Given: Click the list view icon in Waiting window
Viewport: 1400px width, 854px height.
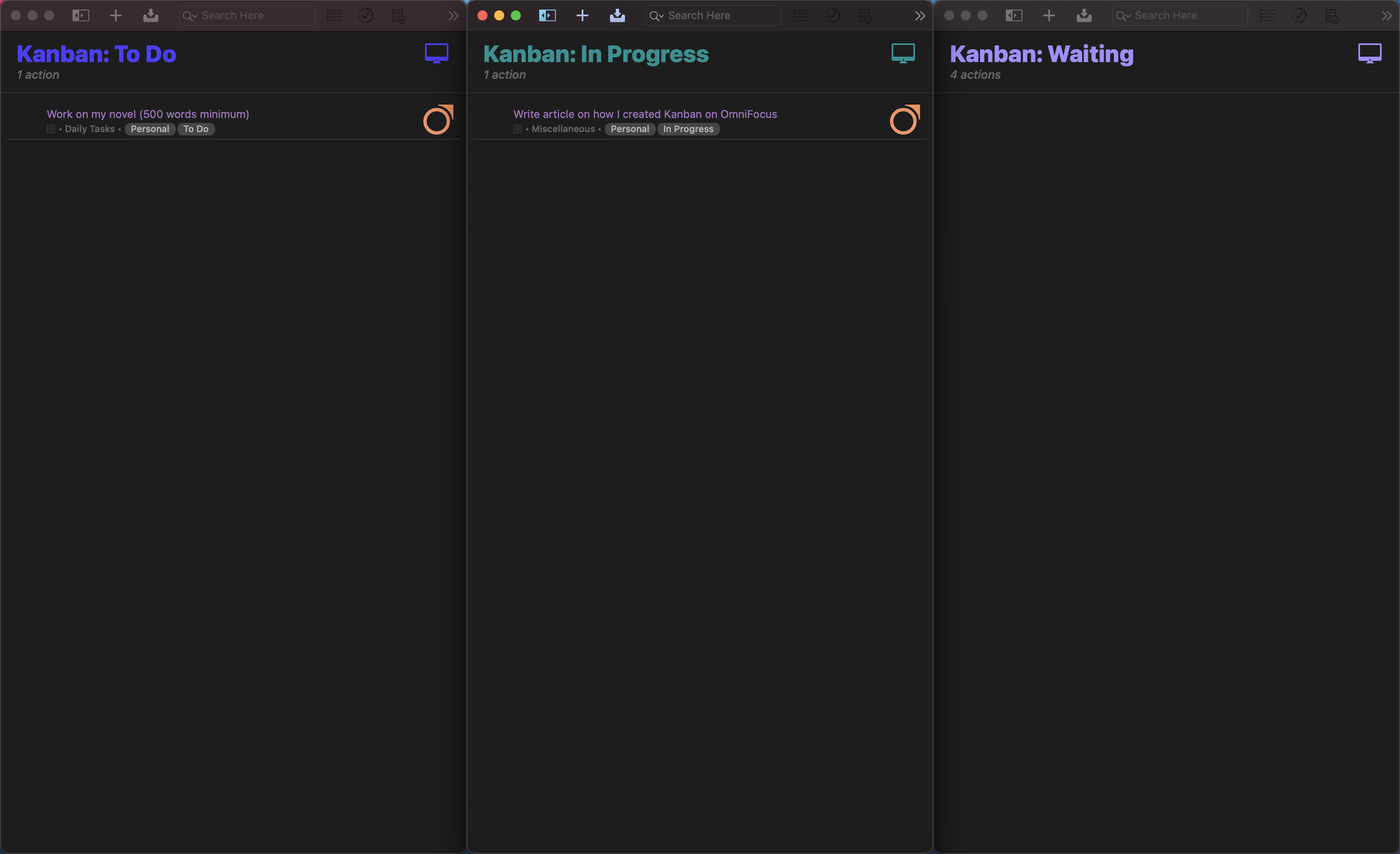Looking at the screenshot, I should click(1267, 15).
